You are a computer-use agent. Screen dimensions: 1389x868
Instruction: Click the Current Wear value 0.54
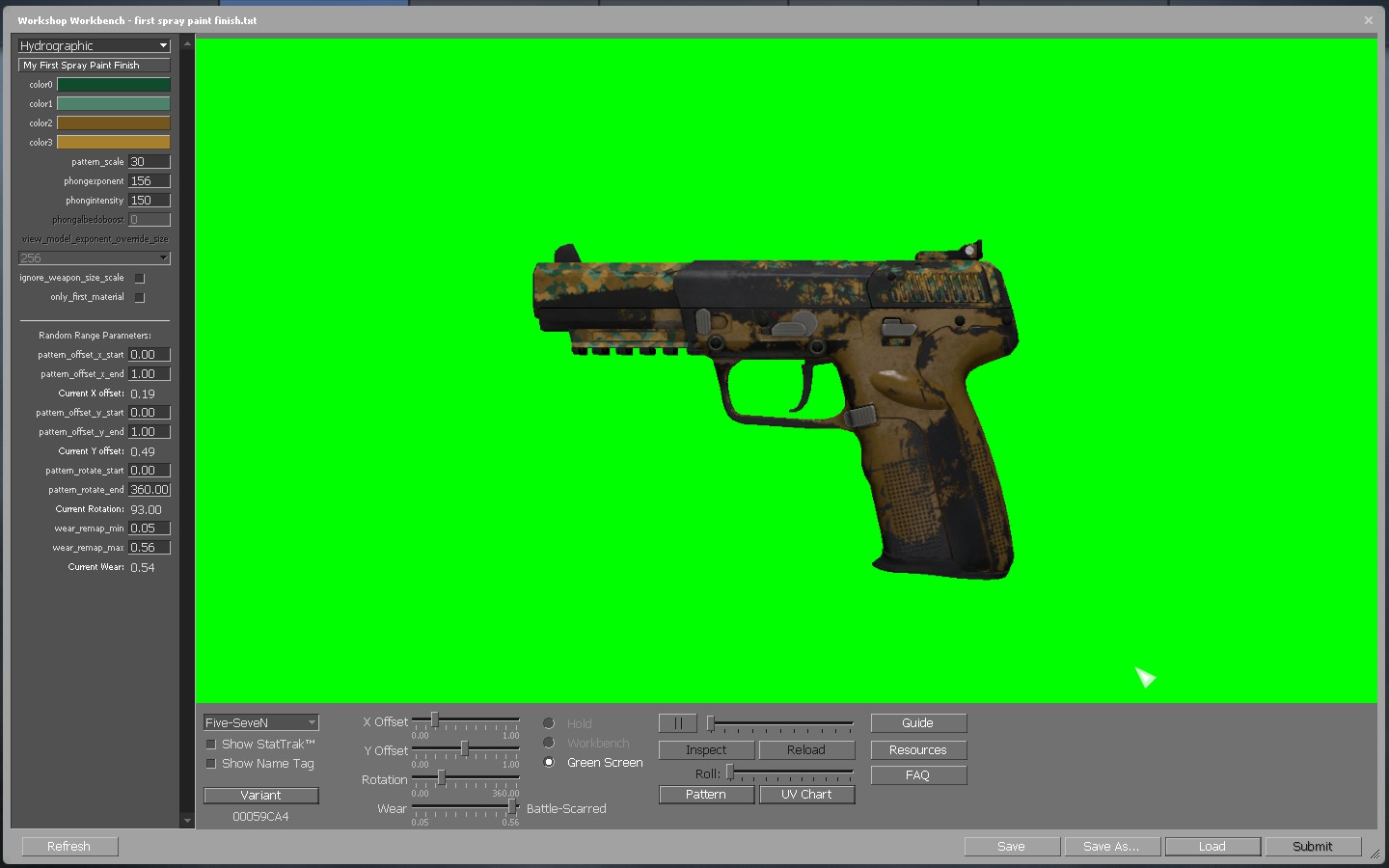(x=143, y=568)
